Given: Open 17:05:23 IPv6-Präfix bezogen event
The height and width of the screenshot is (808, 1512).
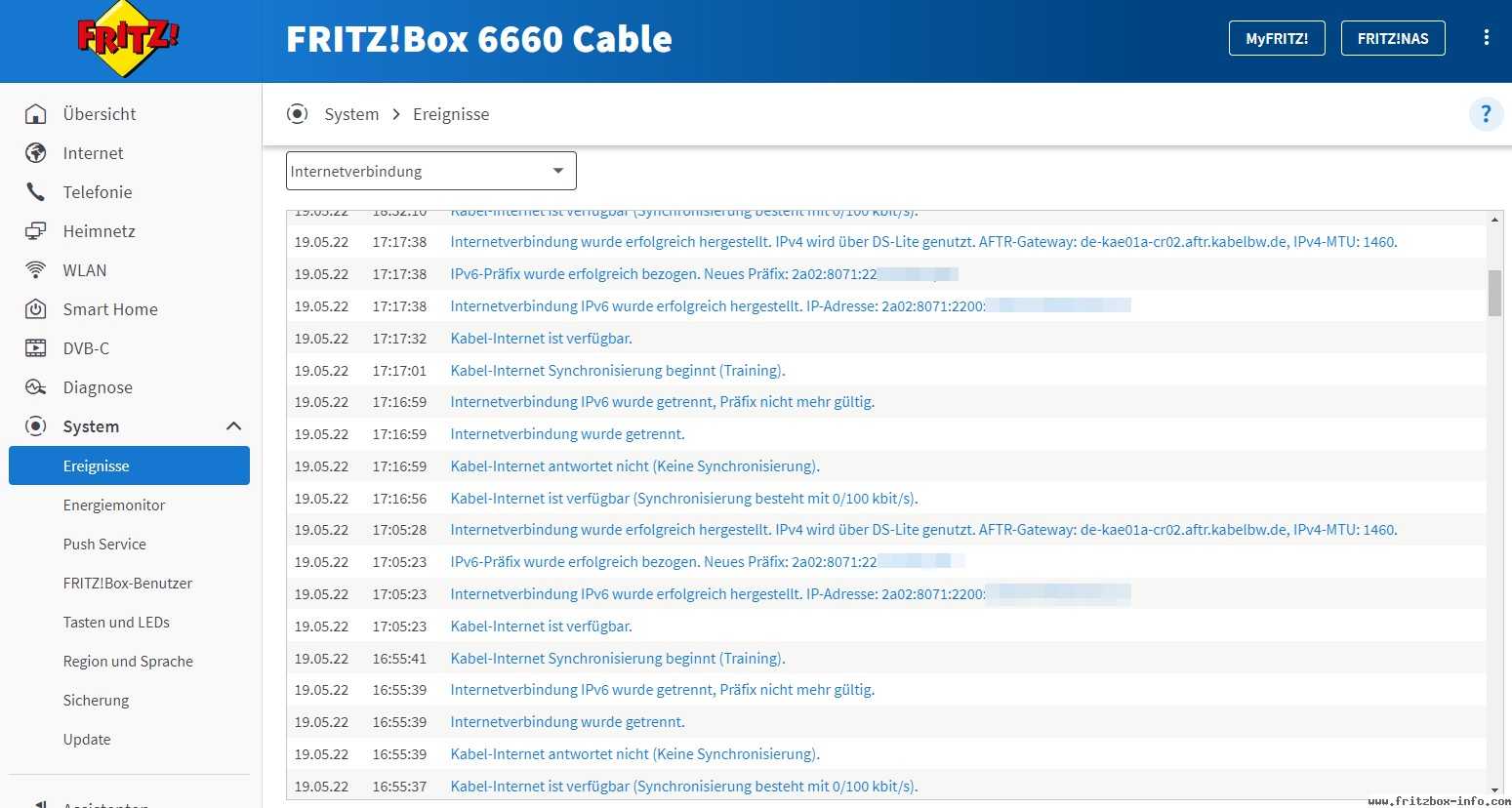Looking at the screenshot, I should tap(708, 562).
